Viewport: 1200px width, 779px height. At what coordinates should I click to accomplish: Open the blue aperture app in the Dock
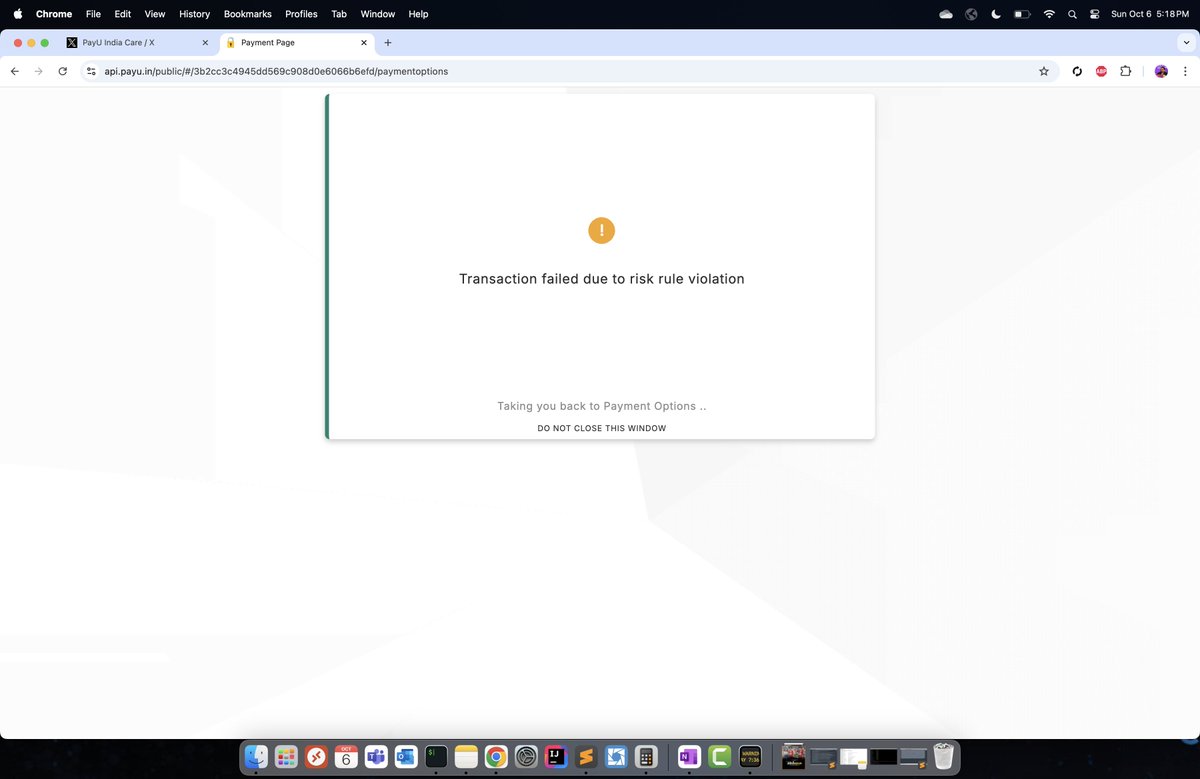tap(616, 757)
